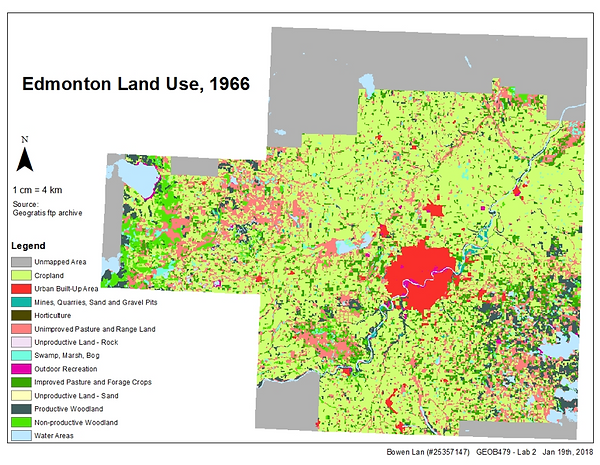Click the Unproductive Land - Rock legend label
The height and width of the screenshot is (465, 600).
(76, 342)
